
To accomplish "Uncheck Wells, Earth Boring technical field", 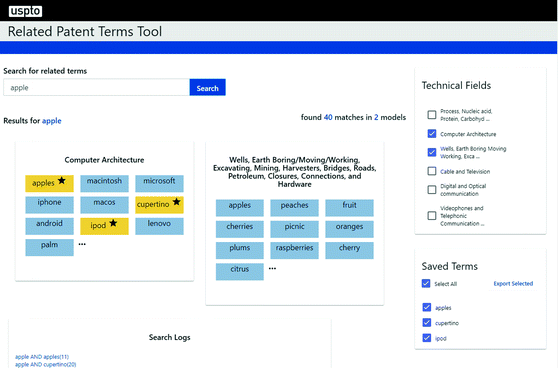I will click(x=432, y=152).
